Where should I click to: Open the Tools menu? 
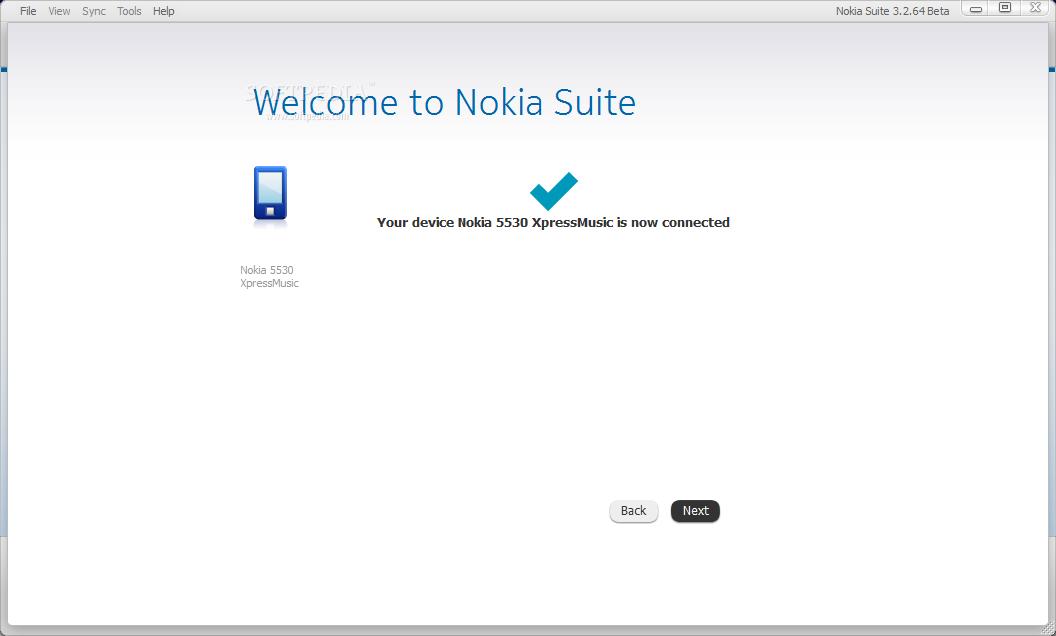click(x=129, y=11)
